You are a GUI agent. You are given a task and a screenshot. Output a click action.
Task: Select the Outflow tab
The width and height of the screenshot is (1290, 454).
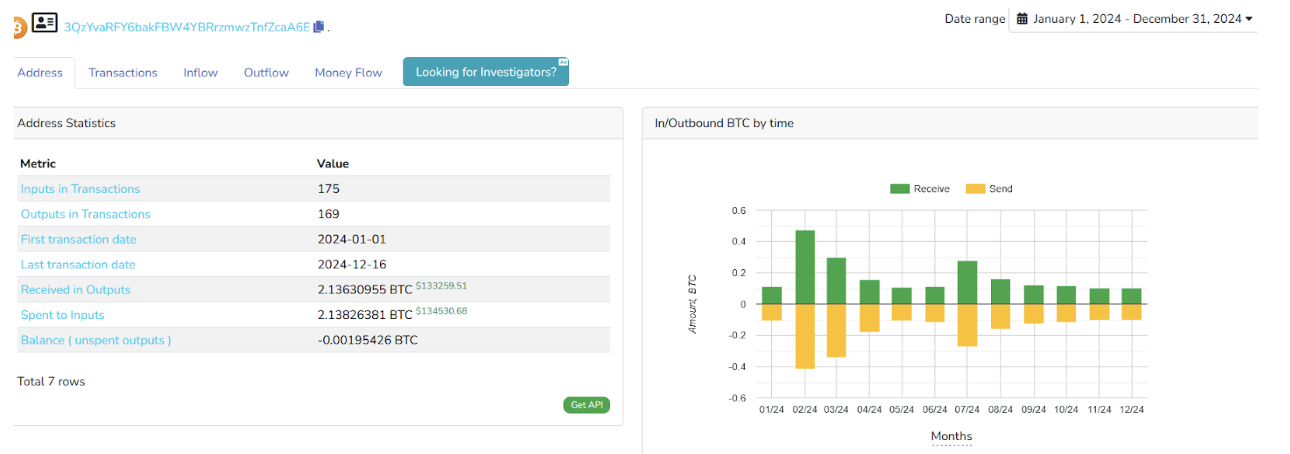point(266,73)
